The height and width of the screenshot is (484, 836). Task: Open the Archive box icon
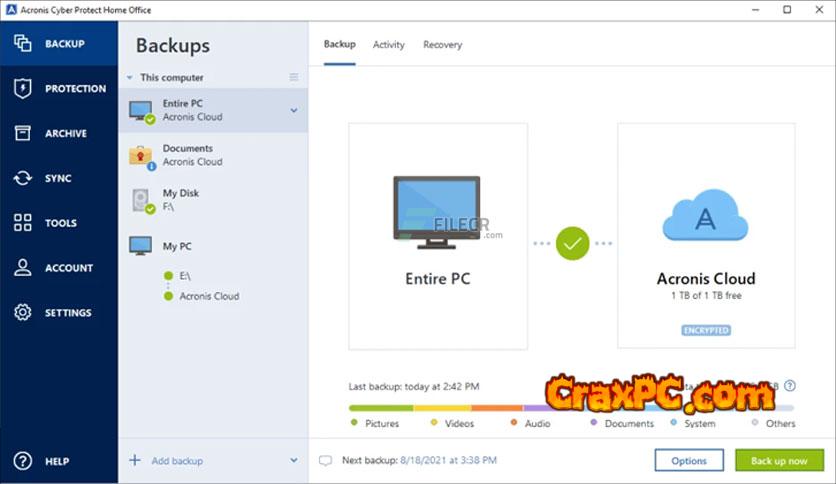[22, 133]
